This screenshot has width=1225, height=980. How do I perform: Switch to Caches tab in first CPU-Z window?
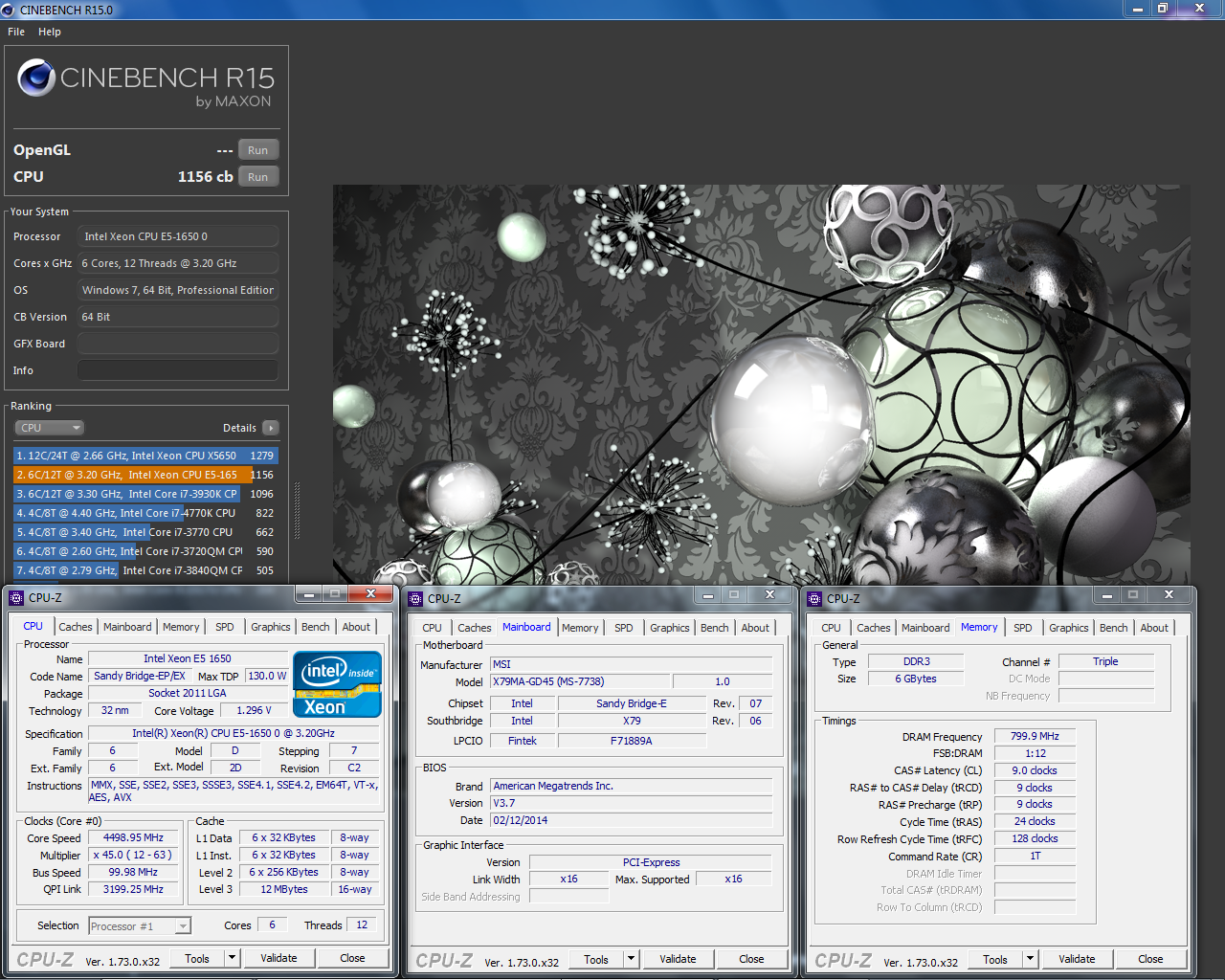pyautogui.click(x=76, y=627)
